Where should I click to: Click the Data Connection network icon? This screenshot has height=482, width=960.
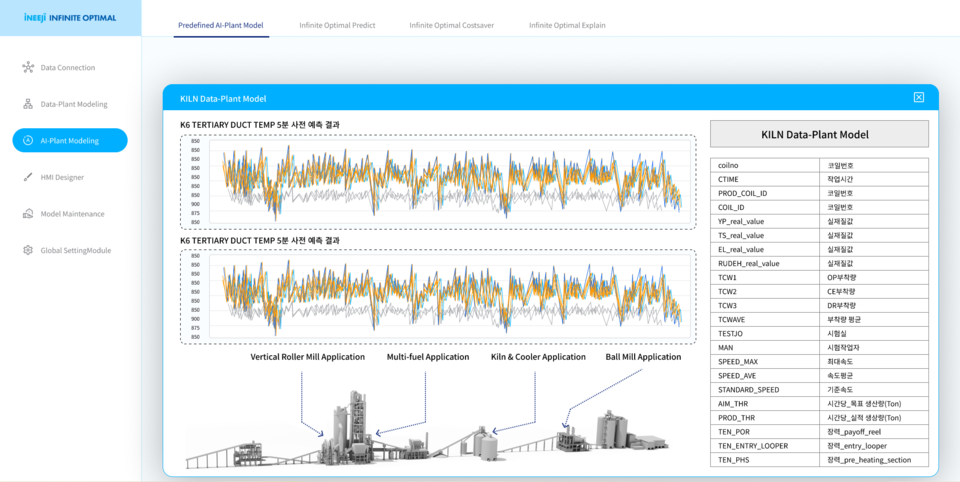tap(28, 67)
